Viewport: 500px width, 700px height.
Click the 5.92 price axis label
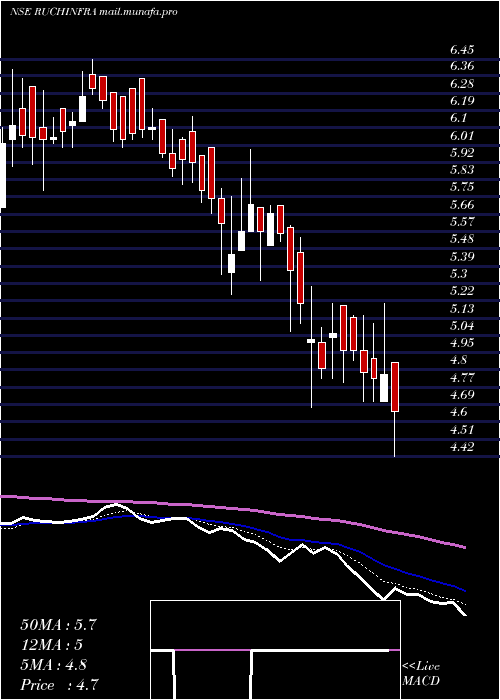[x=462, y=153]
